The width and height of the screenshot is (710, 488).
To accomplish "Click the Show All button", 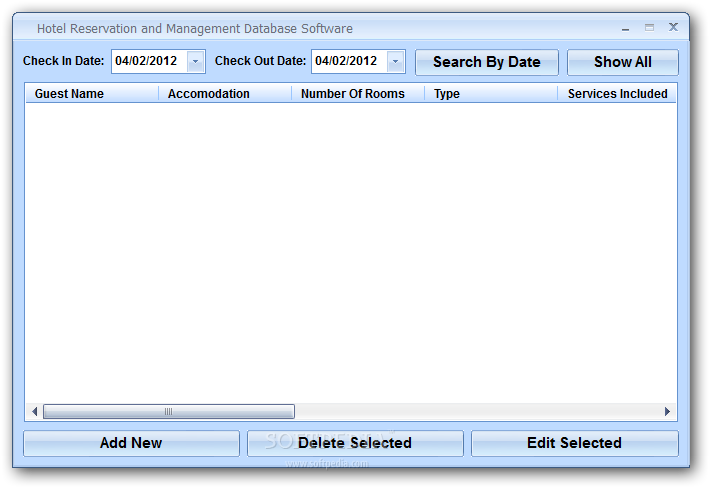I will (x=623, y=62).
